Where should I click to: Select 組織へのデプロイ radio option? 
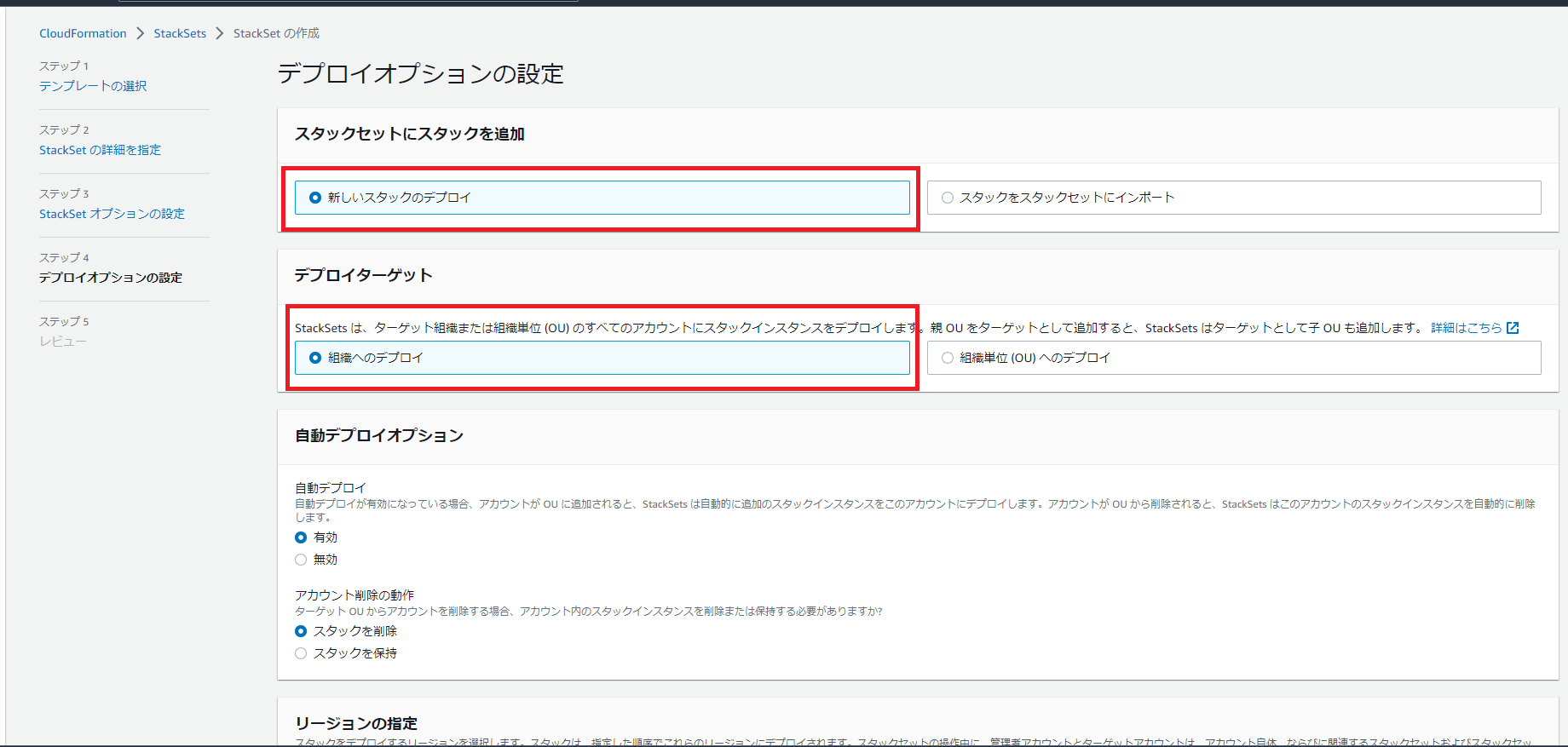(602, 358)
